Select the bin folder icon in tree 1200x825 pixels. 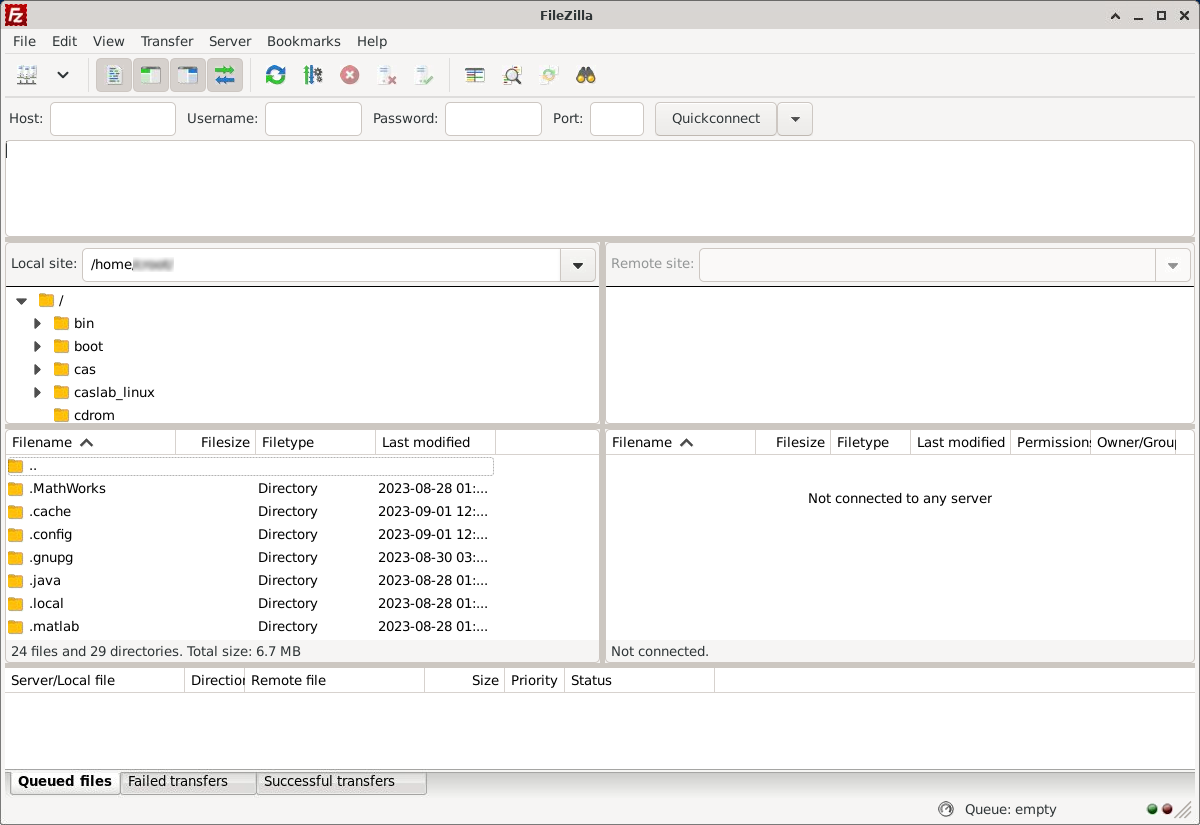(62, 323)
